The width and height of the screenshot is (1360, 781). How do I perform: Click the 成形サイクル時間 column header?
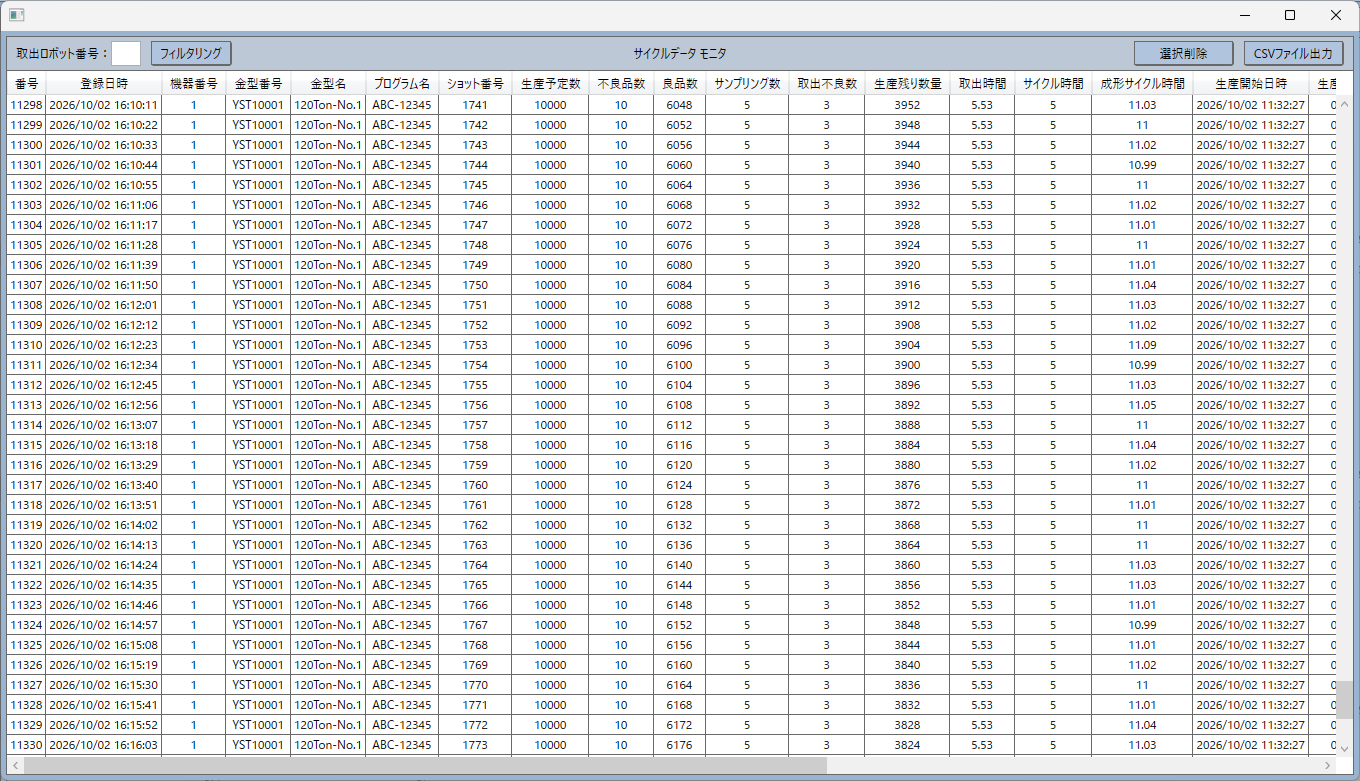1142,84
